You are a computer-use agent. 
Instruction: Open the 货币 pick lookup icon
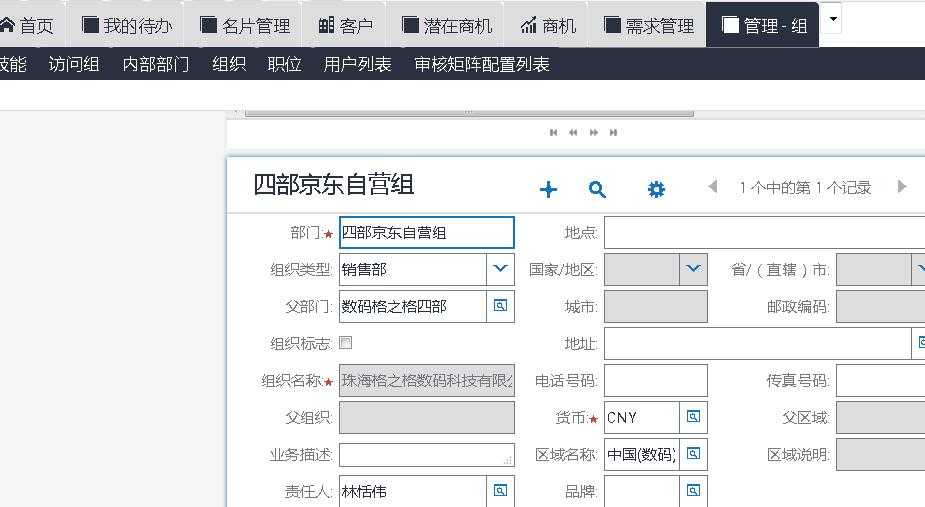pyautogui.click(x=693, y=417)
